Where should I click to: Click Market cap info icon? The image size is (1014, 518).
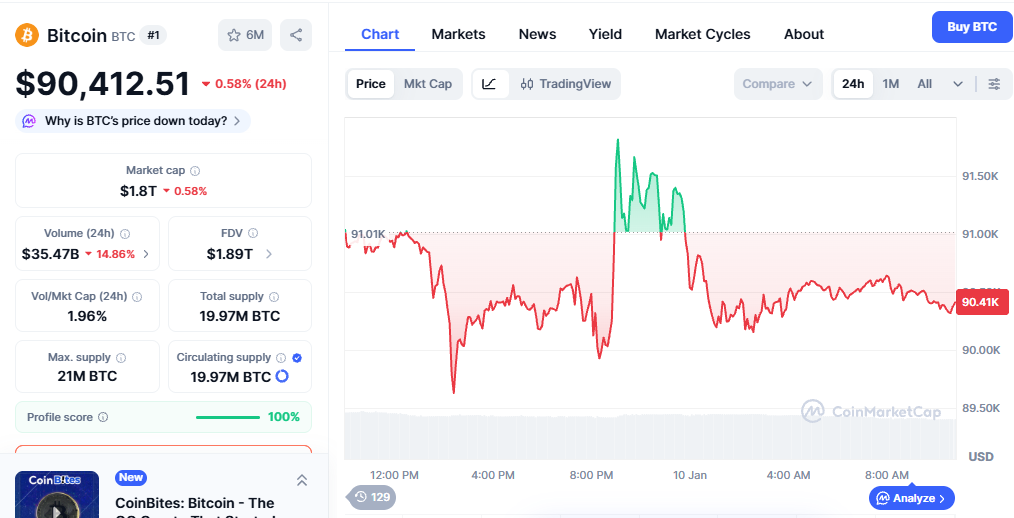coord(195,171)
